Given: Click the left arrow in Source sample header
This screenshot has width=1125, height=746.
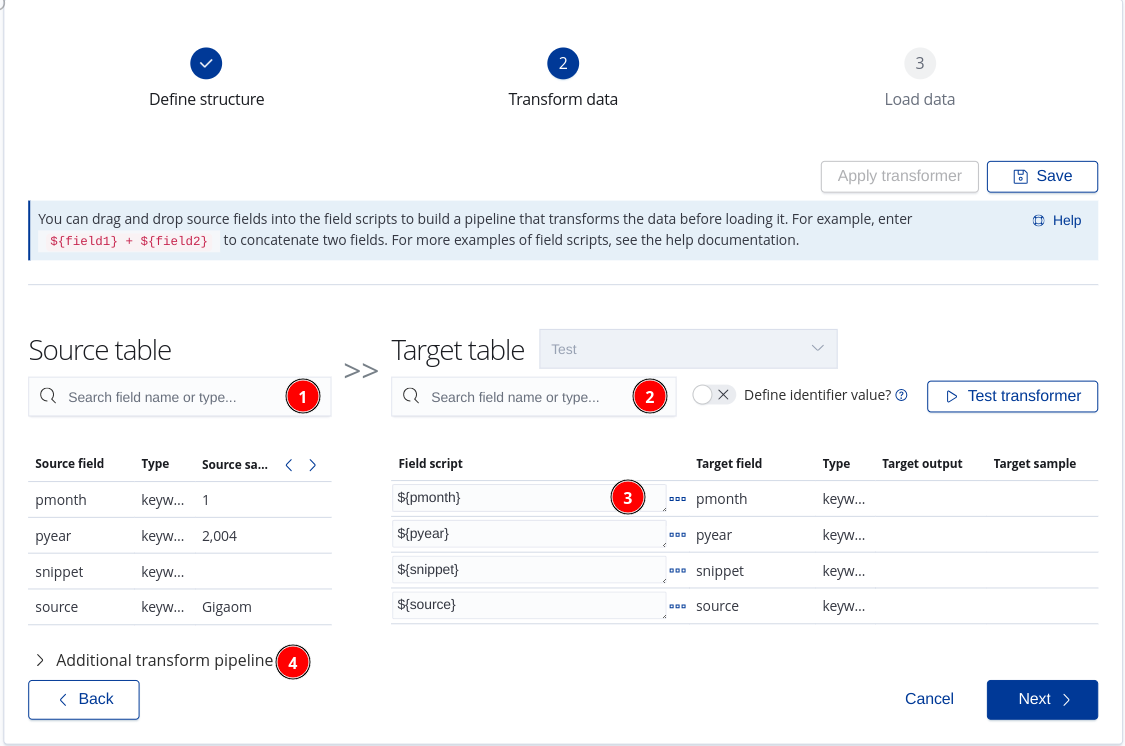Looking at the screenshot, I should tap(289, 465).
